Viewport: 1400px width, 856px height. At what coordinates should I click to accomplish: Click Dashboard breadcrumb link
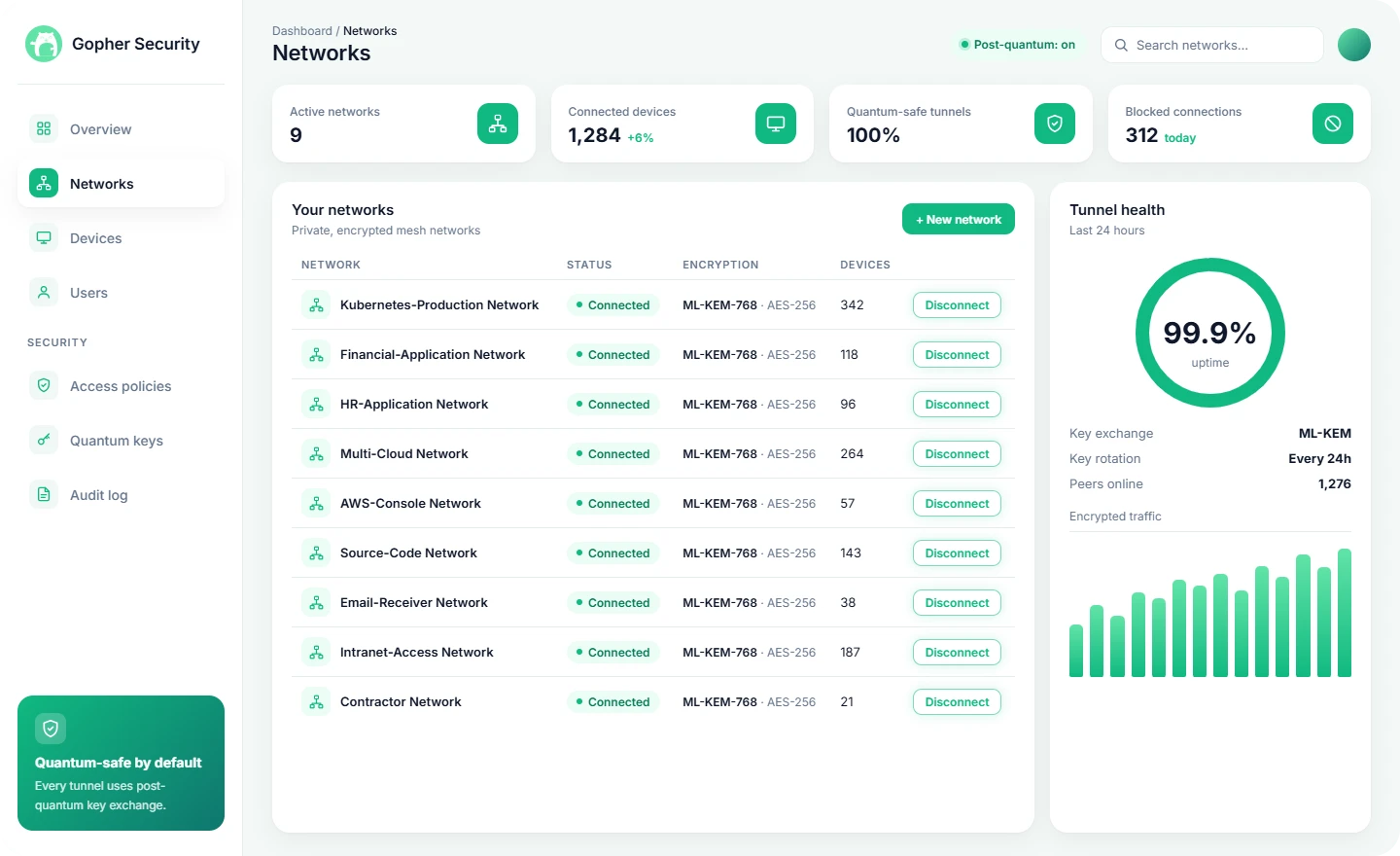click(301, 31)
